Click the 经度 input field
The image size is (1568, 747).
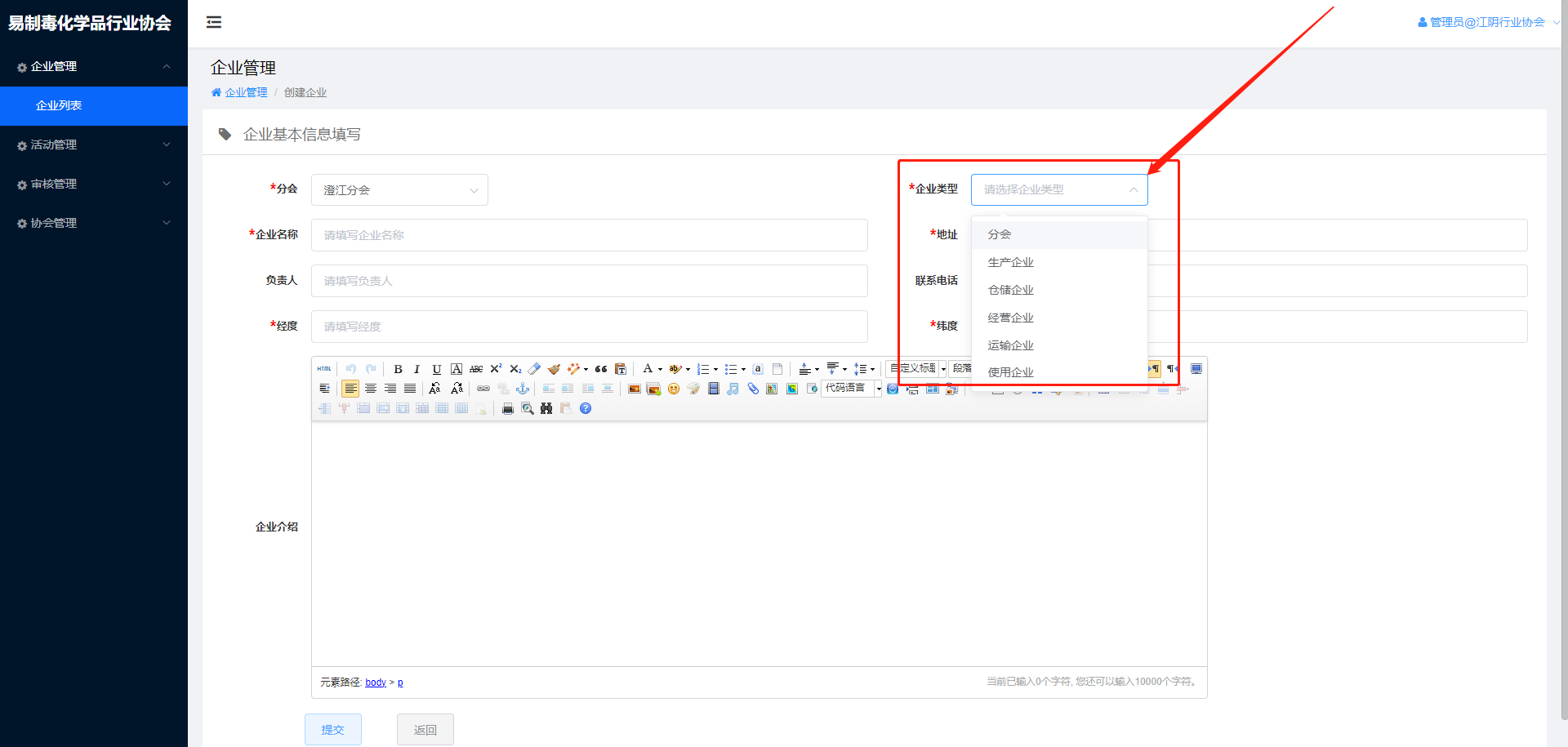tap(590, 327)
